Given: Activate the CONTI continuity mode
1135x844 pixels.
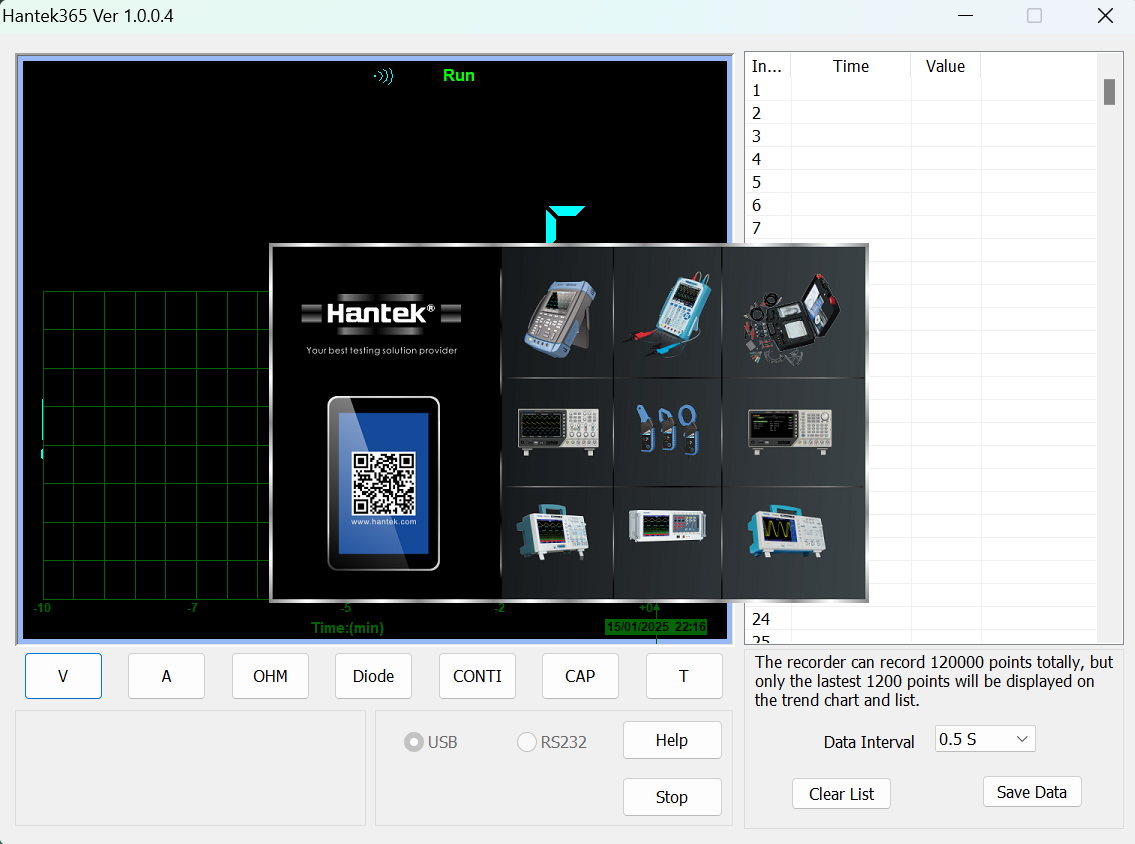Looking at the screenshot, I should [477, 675].
